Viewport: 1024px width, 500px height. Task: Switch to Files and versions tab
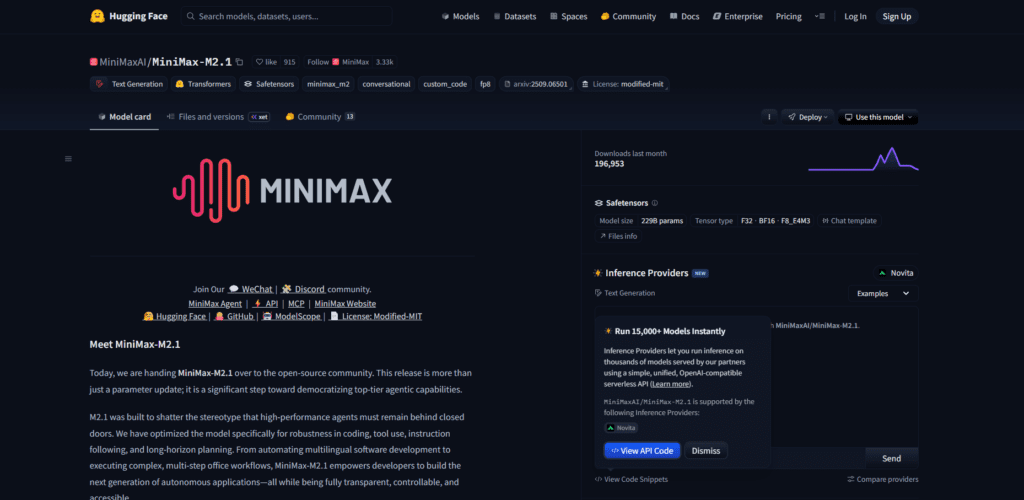click(x=218, y=117)
